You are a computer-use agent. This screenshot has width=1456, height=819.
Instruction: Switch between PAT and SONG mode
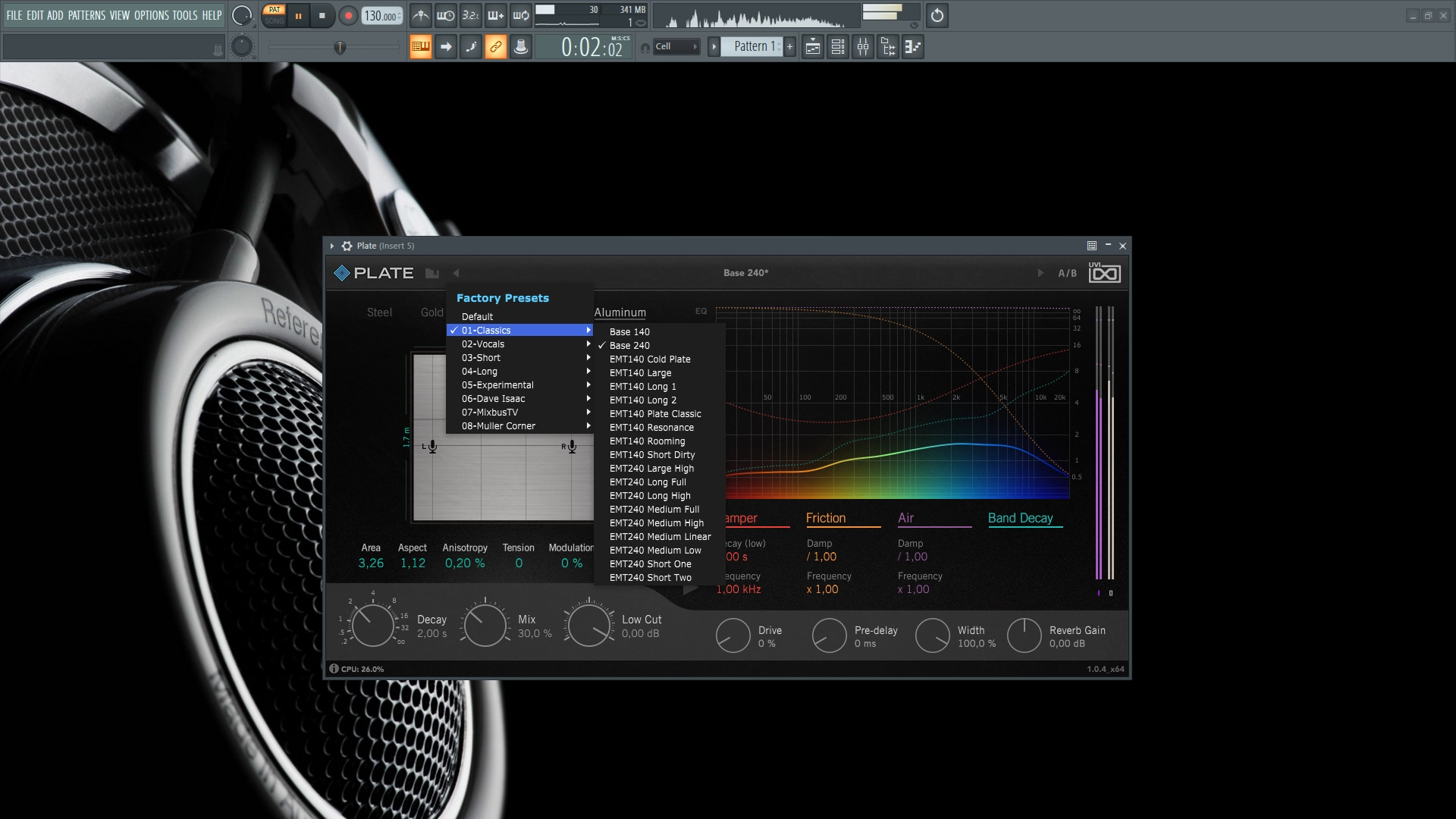[x=275, y=15]
